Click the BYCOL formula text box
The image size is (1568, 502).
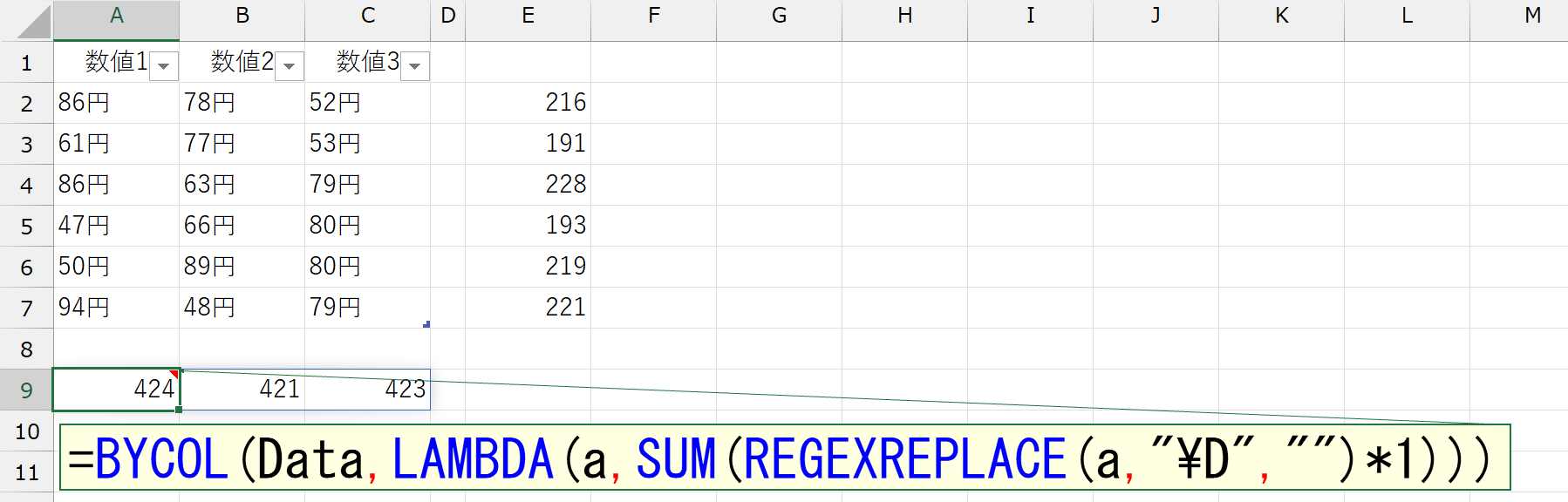[x=783, y=458]
